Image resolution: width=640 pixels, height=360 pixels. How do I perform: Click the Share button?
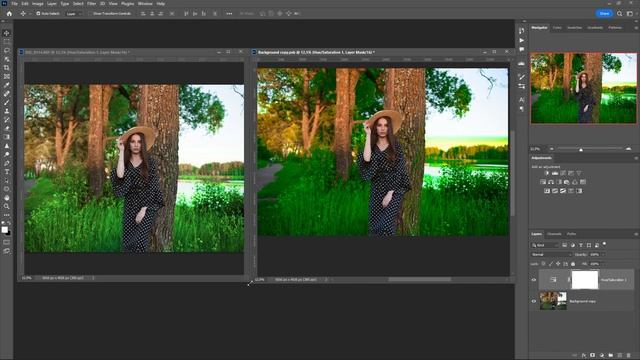point(604,13)
